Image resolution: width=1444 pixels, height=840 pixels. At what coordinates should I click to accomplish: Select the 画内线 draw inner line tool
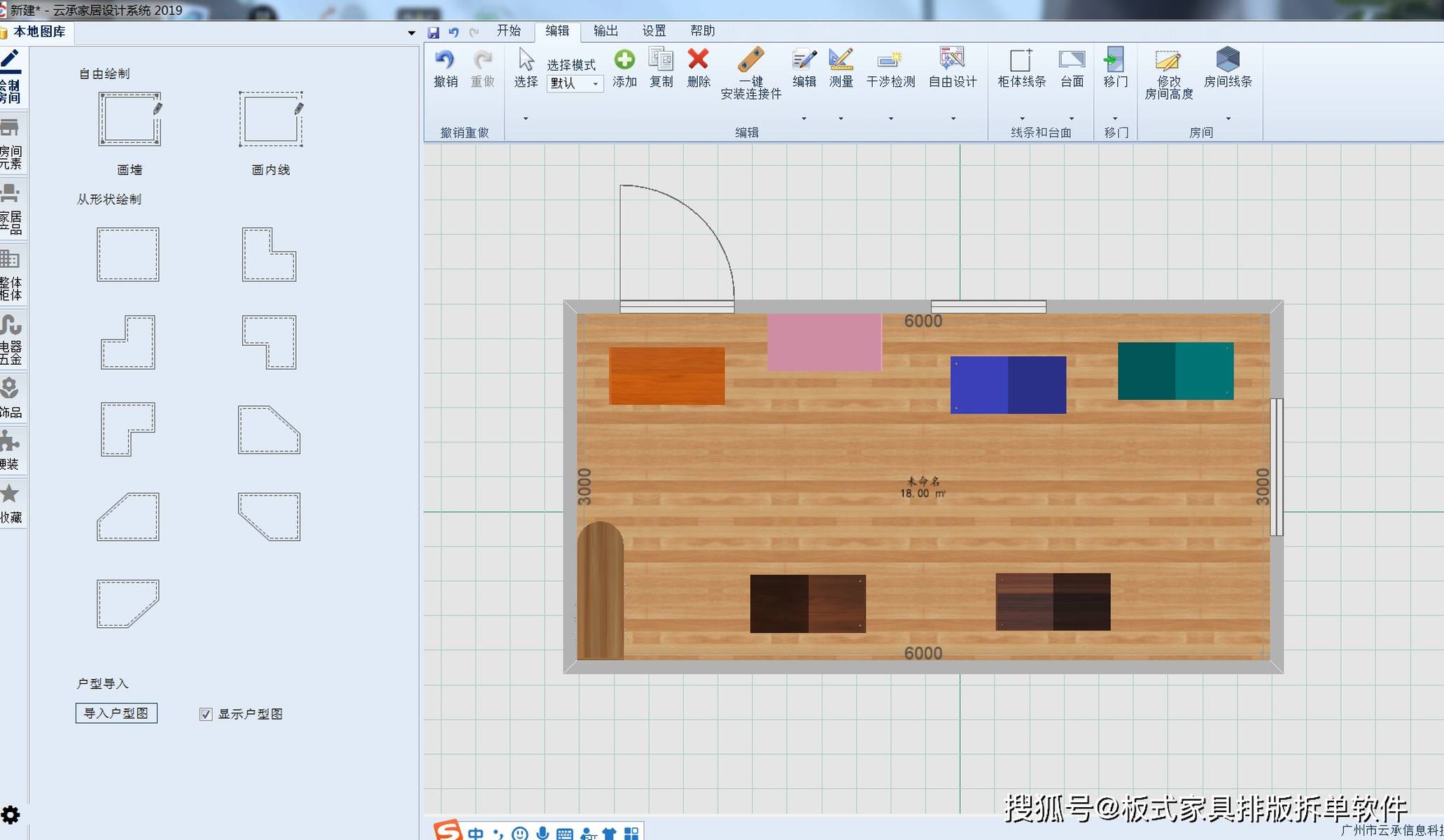(271, 119)
